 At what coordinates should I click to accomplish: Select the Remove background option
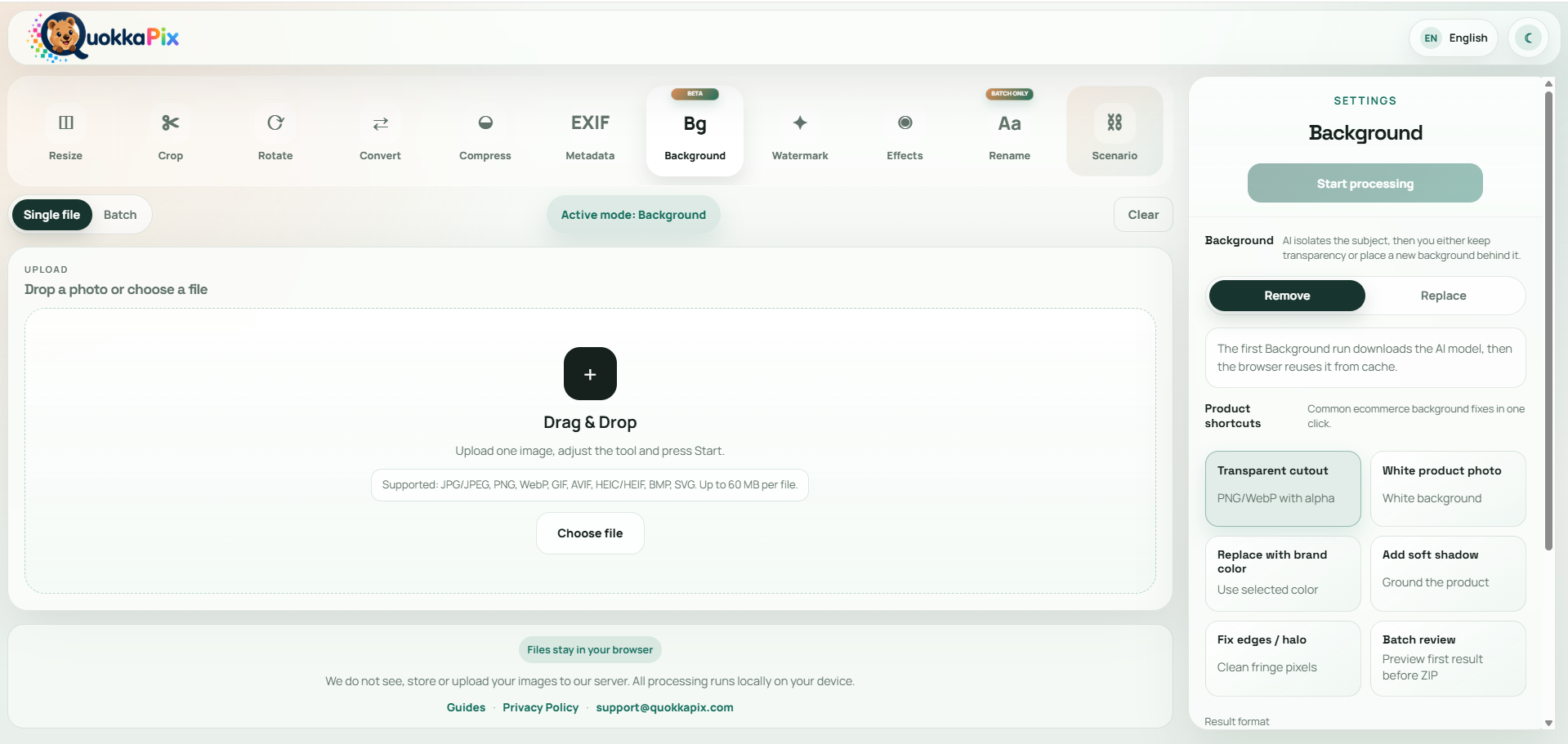1287,296
